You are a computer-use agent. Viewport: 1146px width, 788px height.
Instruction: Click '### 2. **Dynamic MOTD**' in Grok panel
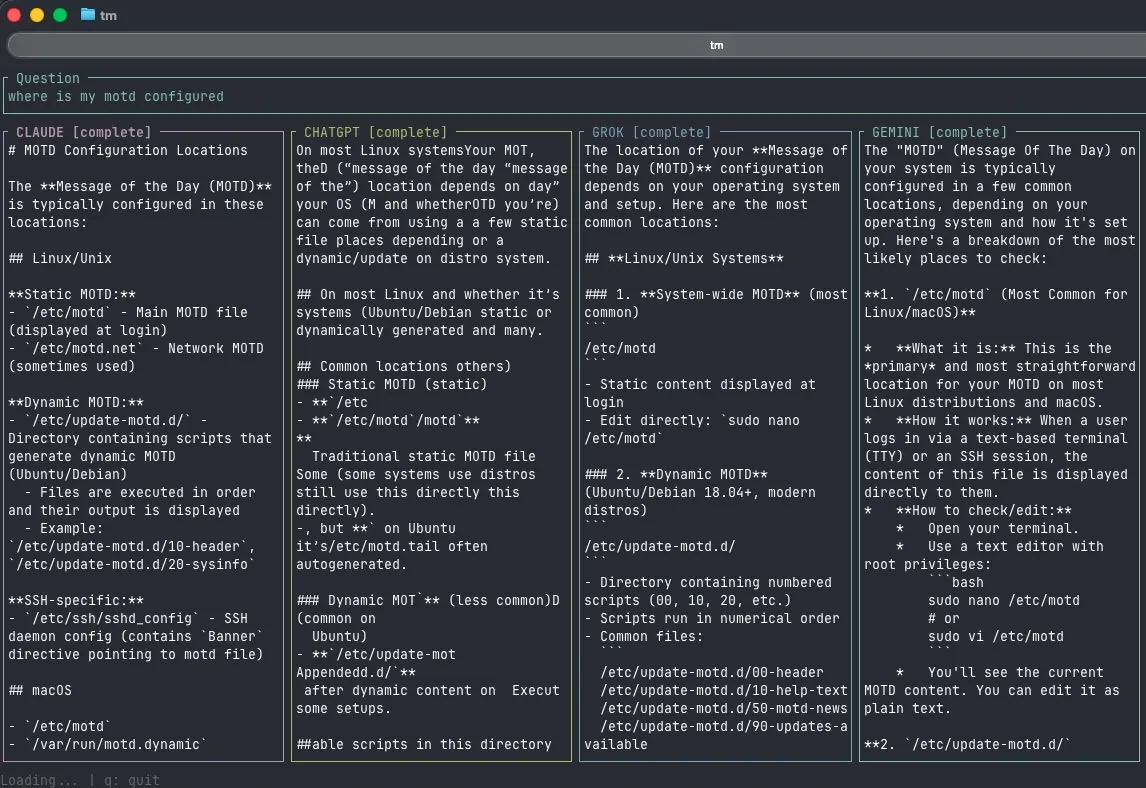[x=676, y=475]
